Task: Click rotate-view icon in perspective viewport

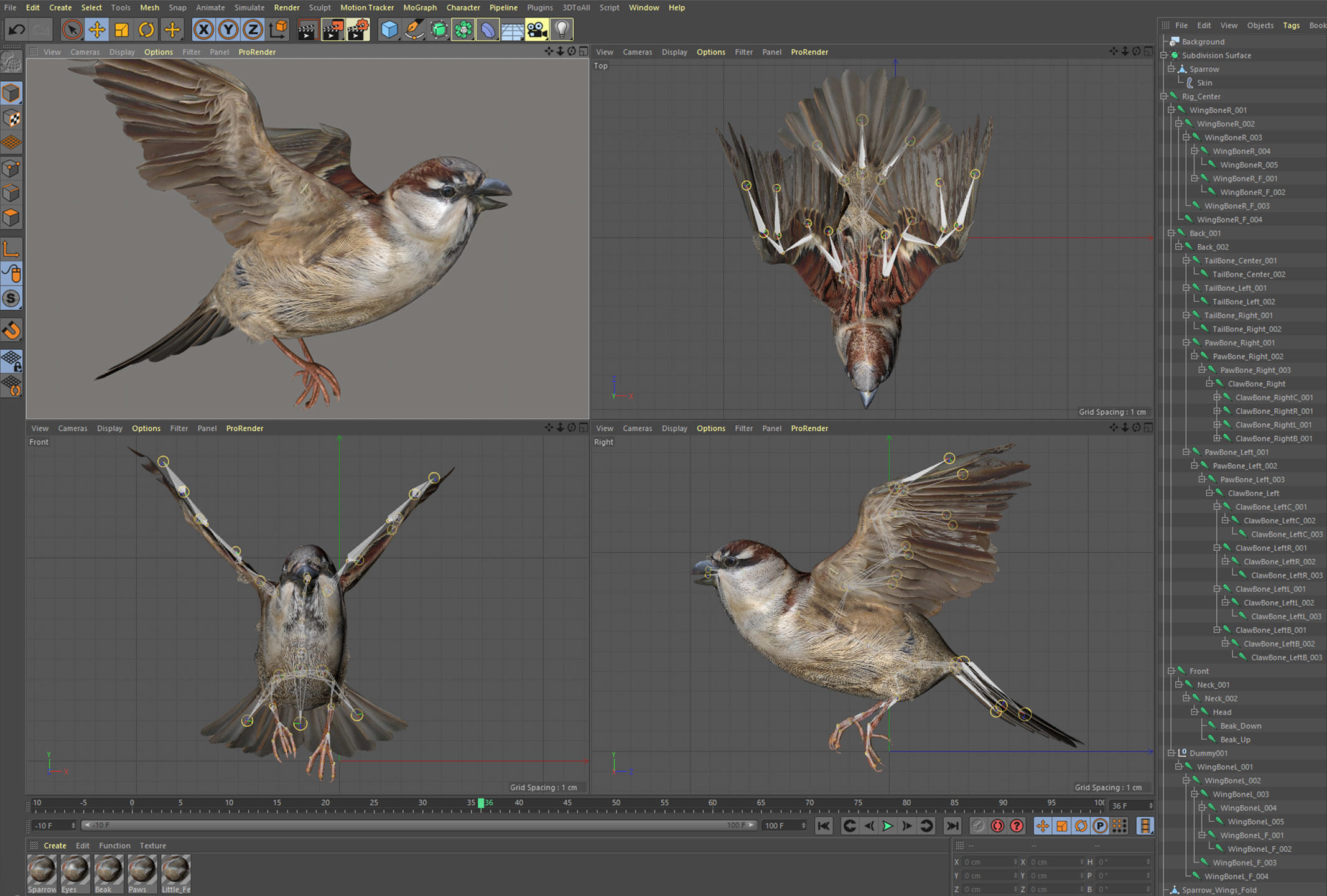Action: [571, 52]
